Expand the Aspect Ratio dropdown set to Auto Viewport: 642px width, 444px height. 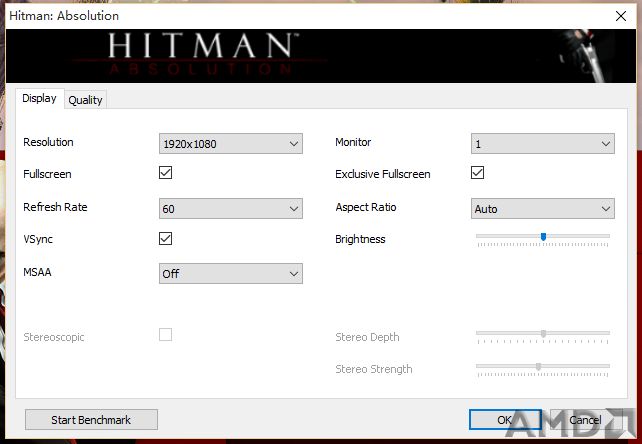click(543, 208)
